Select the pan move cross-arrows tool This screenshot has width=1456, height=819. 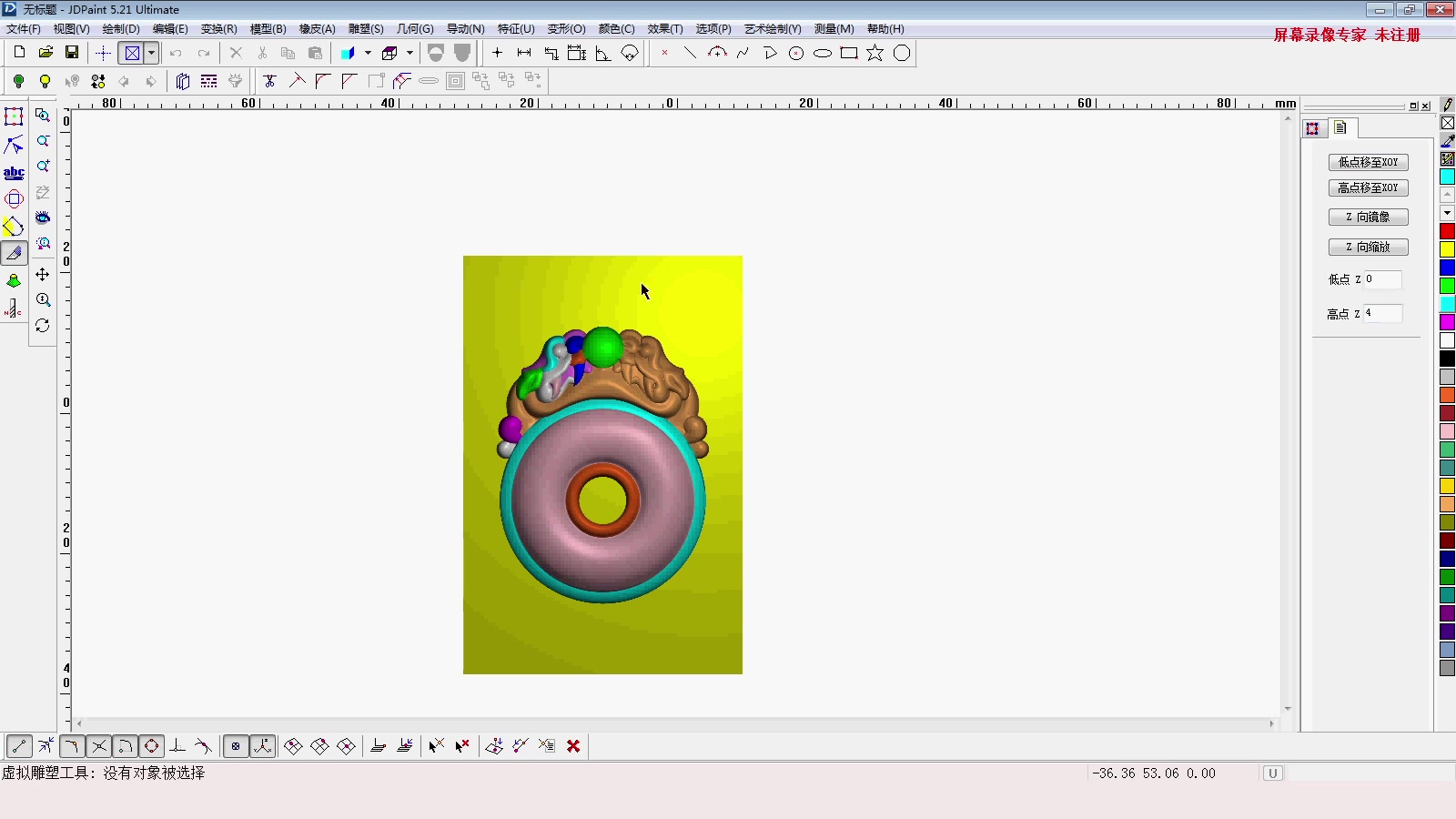tap(43, 274)
